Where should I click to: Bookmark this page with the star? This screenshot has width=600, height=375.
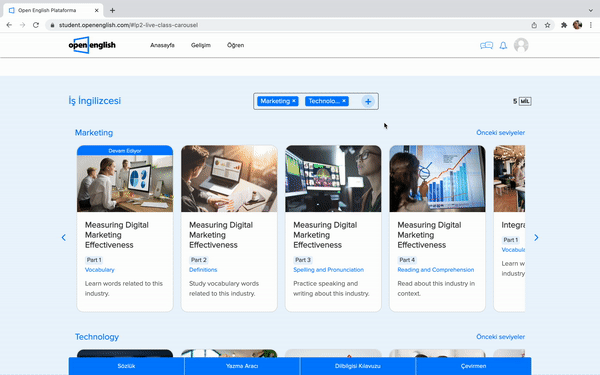pos(548,25)
